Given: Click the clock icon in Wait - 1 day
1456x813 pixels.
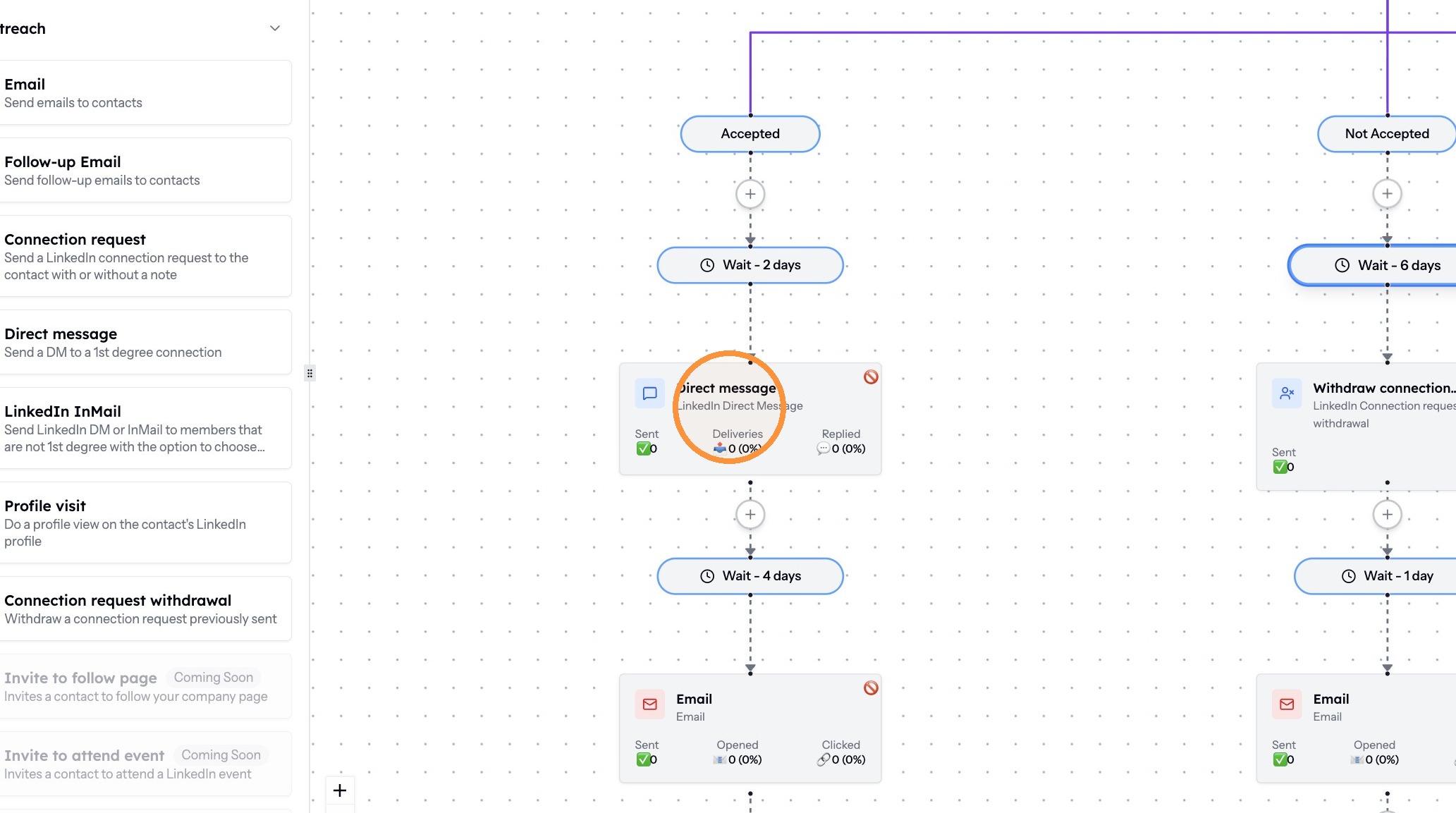Looking at the screenshot, I should [x=1348, y=576].
